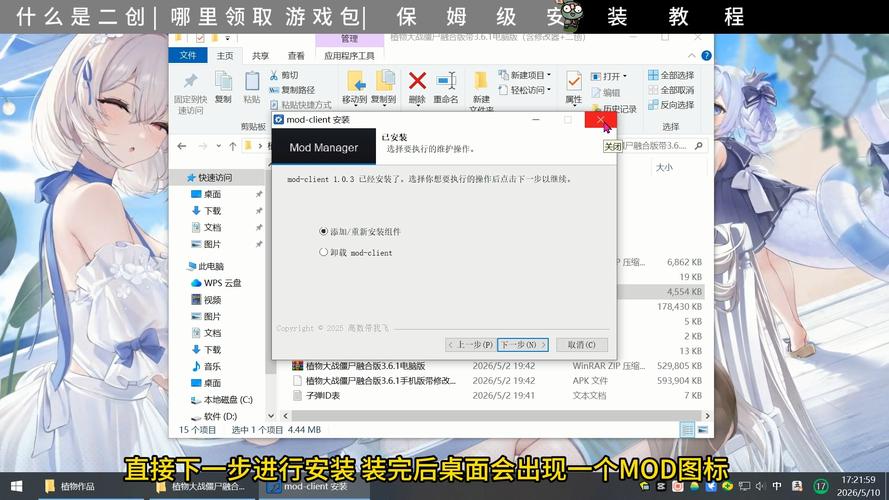Image resolution: width=889 pixels, height=500 pixels.
Task: Click mod-client 安装 taskbar button
Action: point(315,486)
